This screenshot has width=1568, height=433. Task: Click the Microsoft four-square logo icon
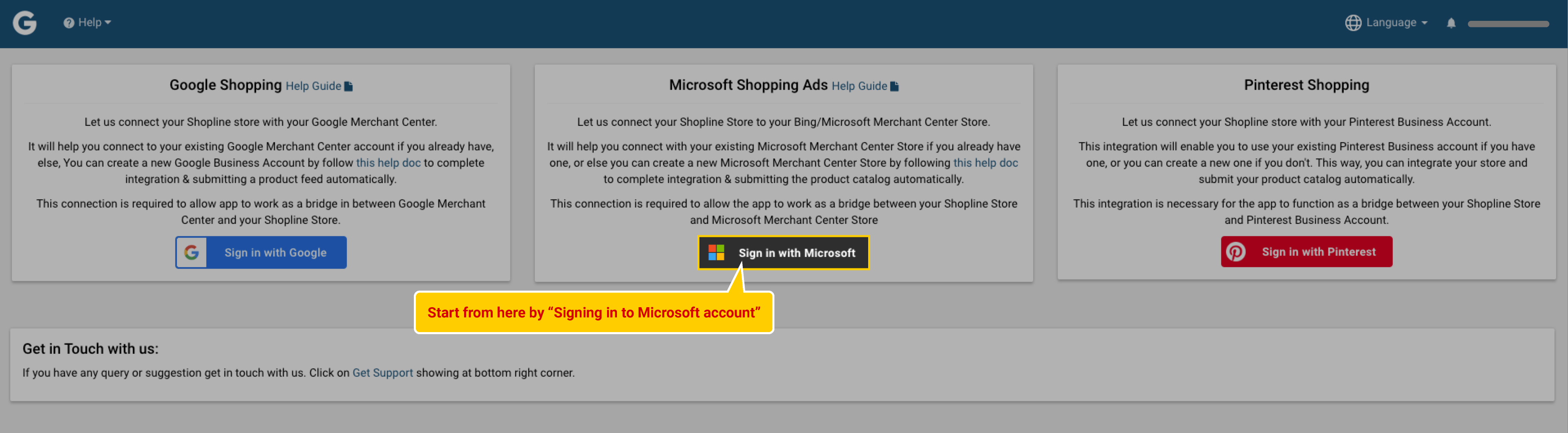point(717,253)
